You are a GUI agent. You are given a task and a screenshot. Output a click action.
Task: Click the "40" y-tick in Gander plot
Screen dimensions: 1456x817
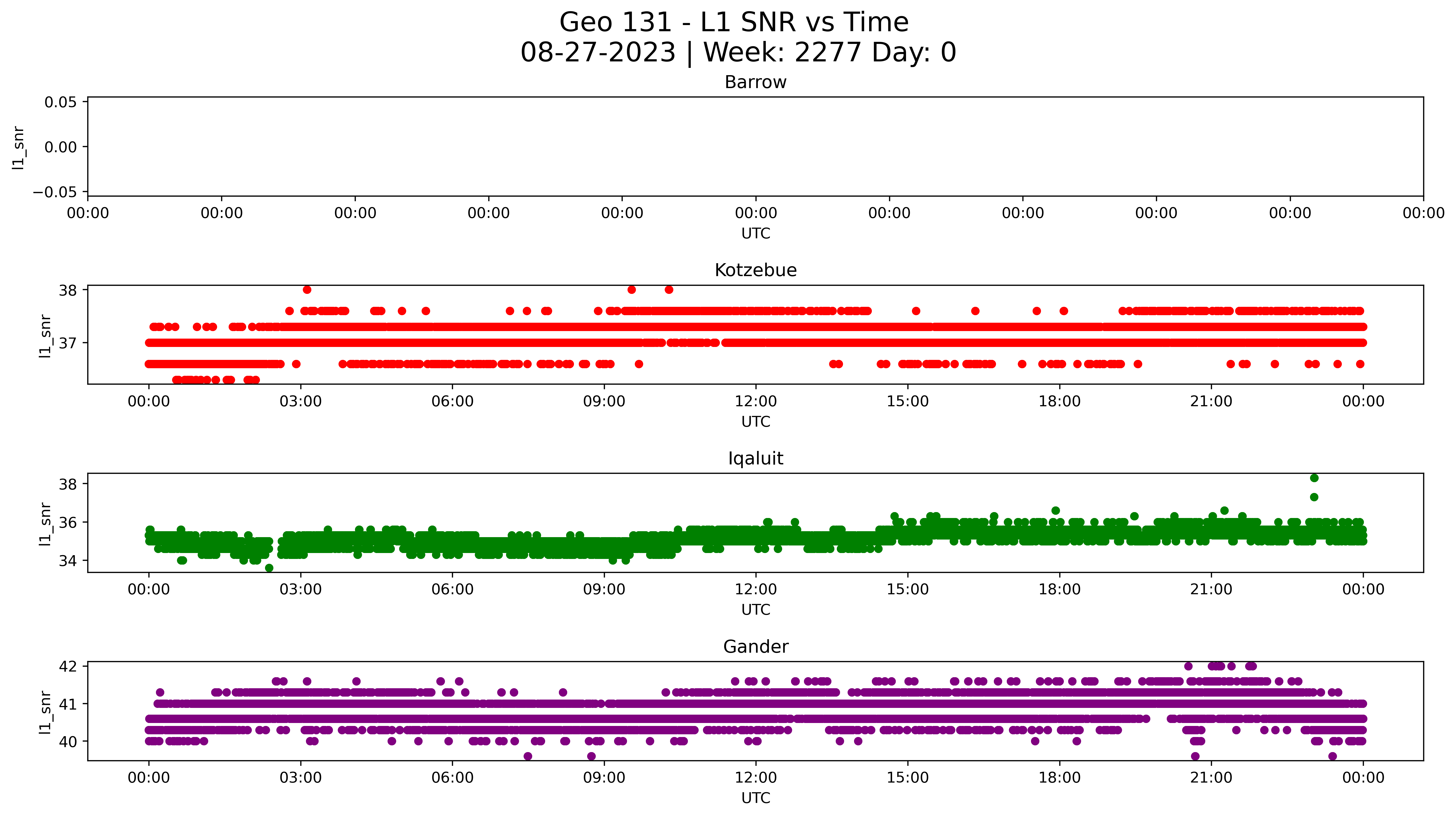[68, 742]
